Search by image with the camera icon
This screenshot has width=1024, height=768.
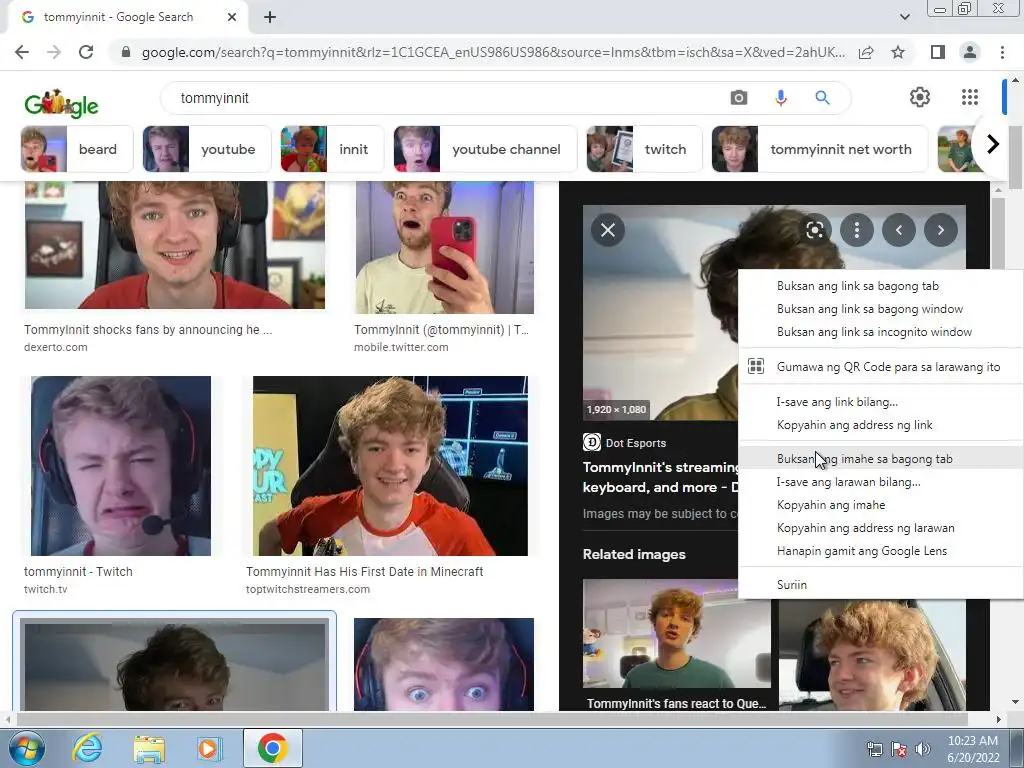[739, 98]
